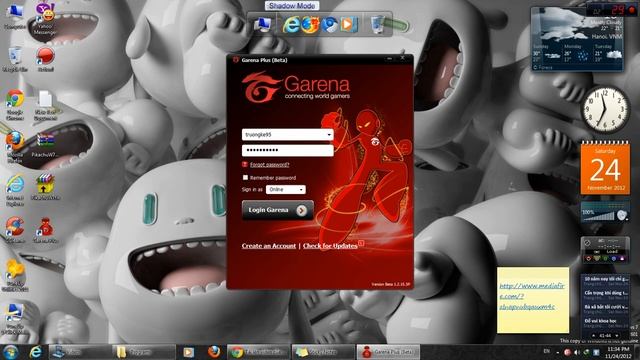Click the volume icon in system tray
The height and width of the screenshot is (360, 640).
tap(577, 352)
